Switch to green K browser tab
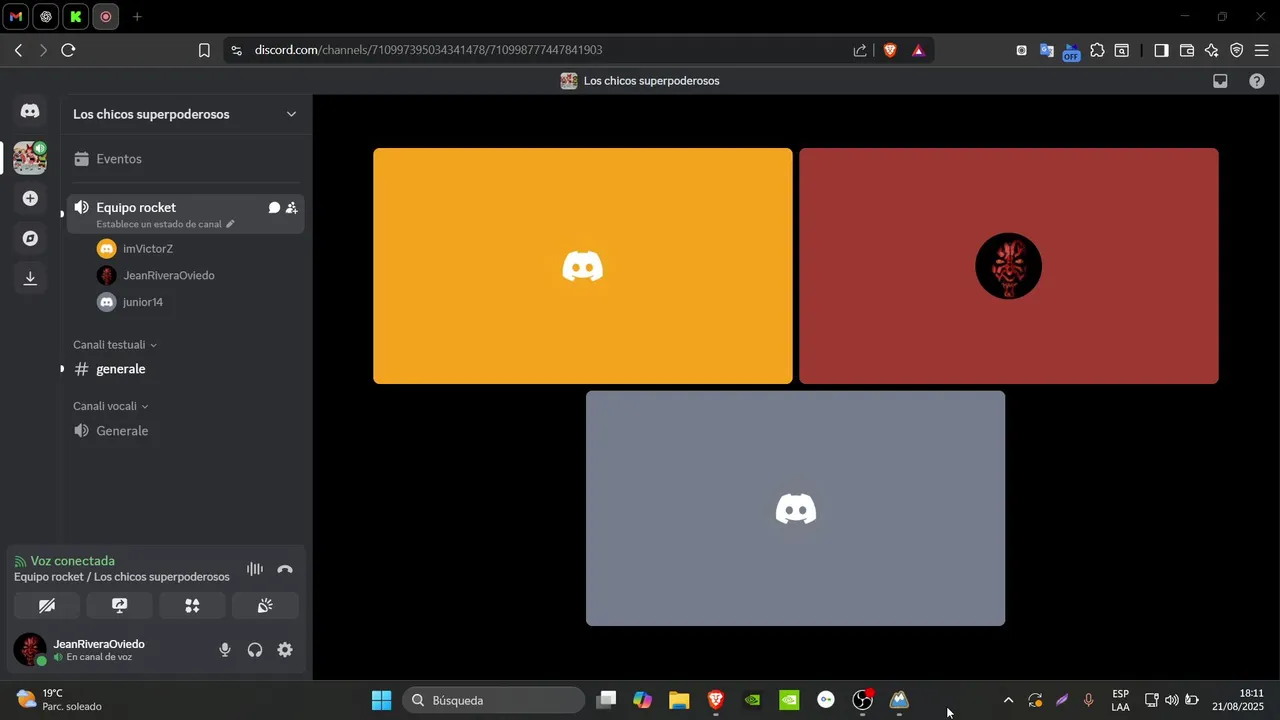 coord(75,17)
